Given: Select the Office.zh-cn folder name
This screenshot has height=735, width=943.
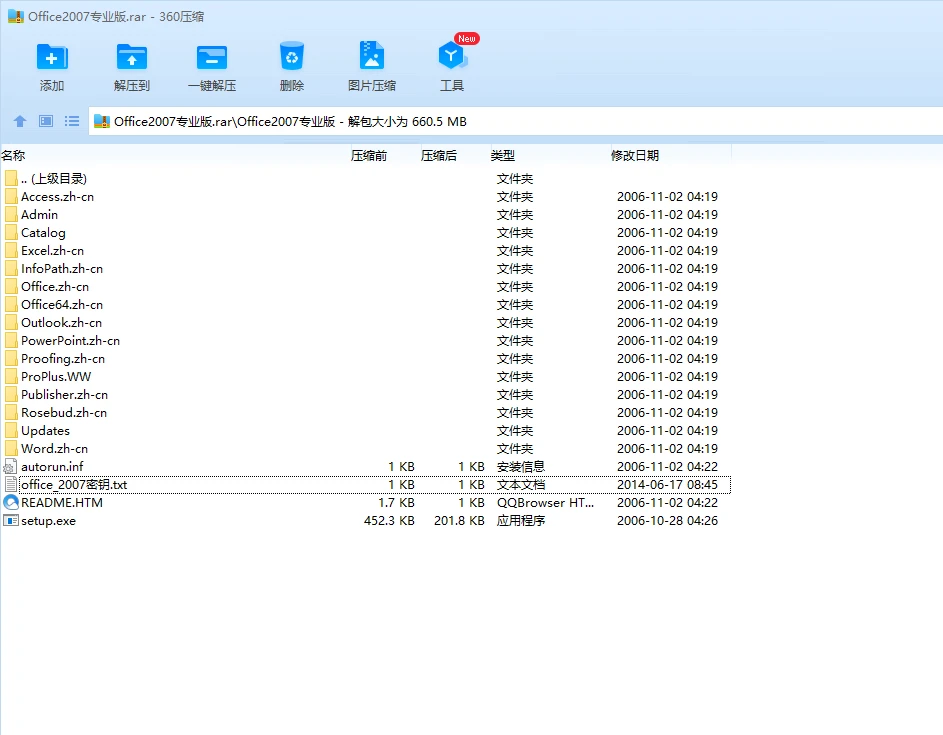Looking at the screenshot, I should (x=55, y=287).
